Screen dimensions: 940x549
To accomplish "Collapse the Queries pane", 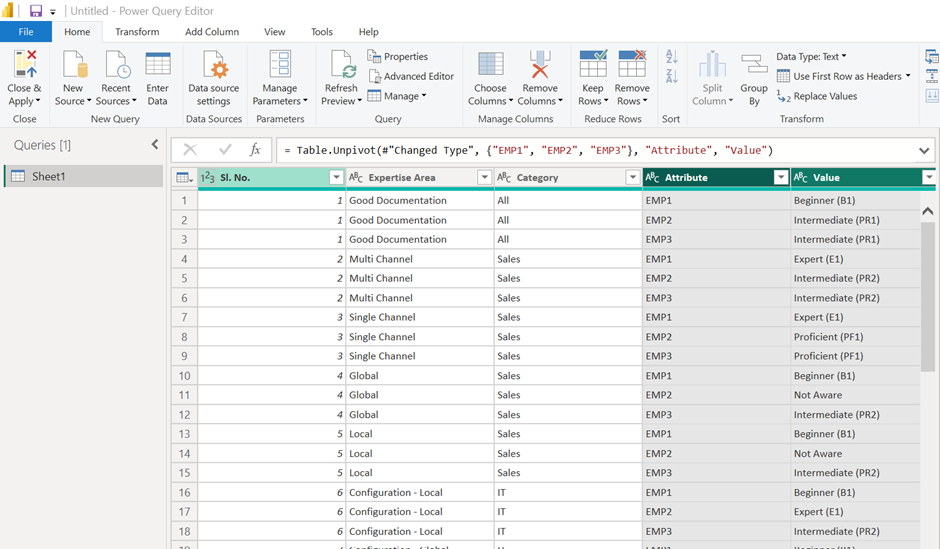I will (x=155, y=144).
